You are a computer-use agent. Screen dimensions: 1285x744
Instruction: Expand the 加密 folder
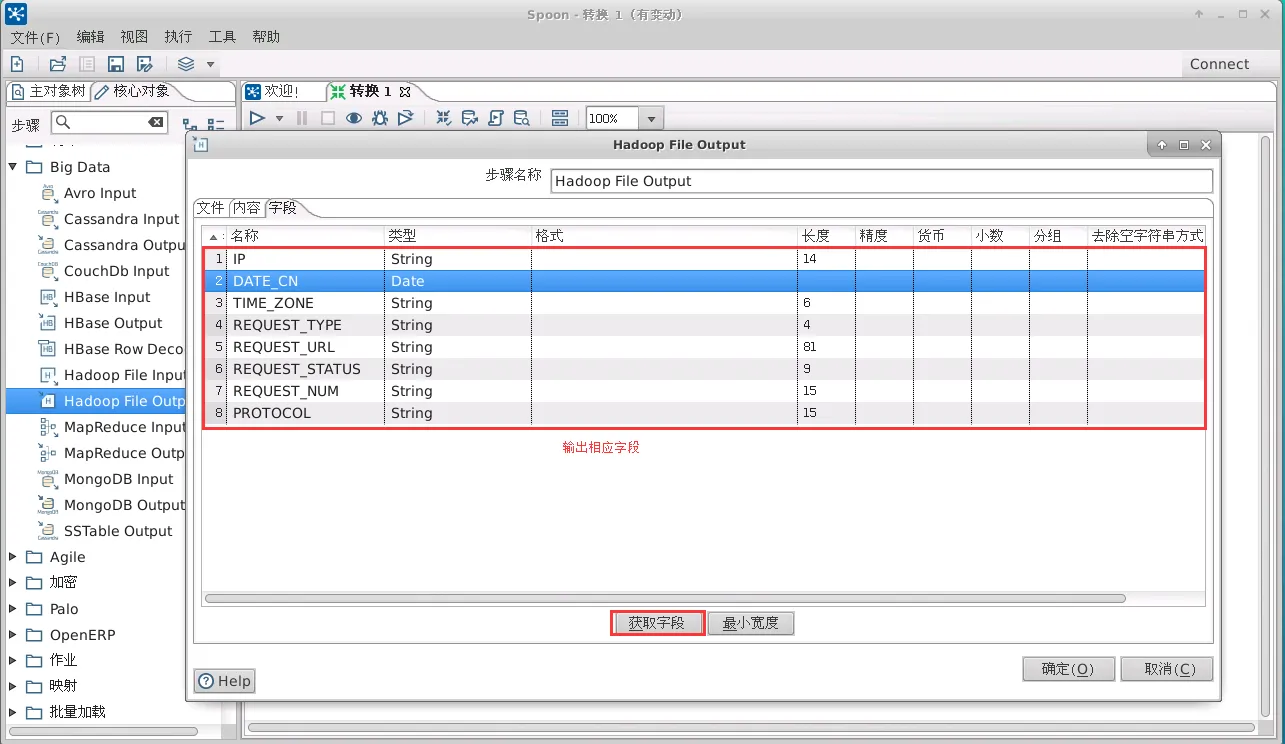[x=13, y=582]
